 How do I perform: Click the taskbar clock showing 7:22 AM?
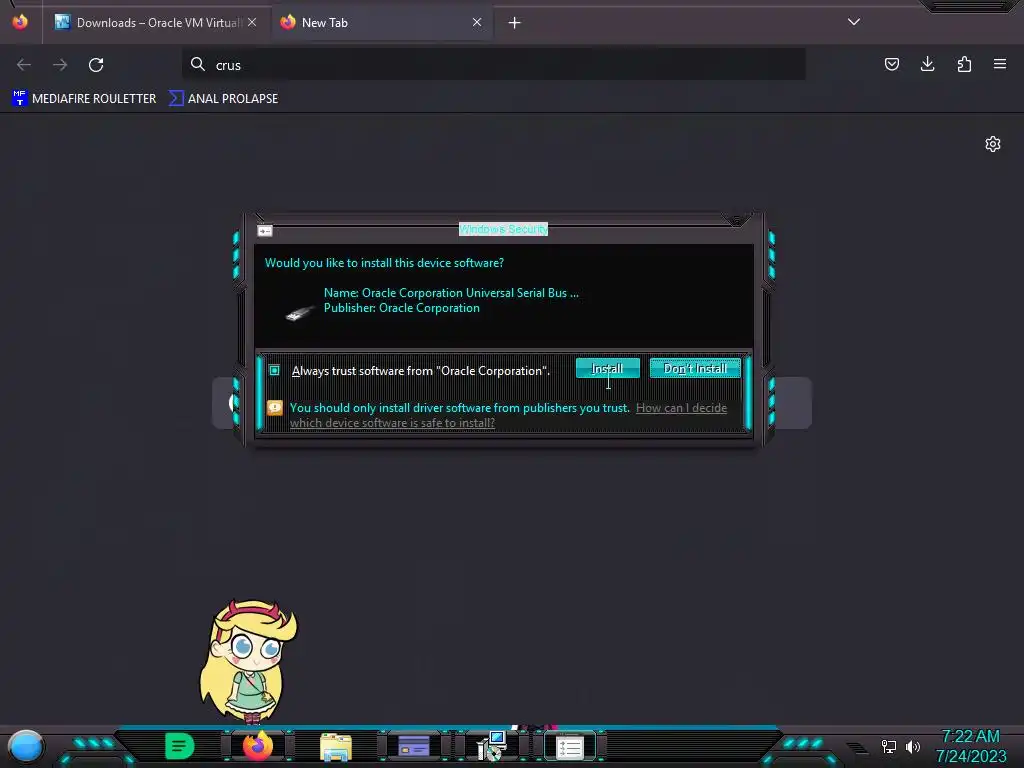pos(971,746)
